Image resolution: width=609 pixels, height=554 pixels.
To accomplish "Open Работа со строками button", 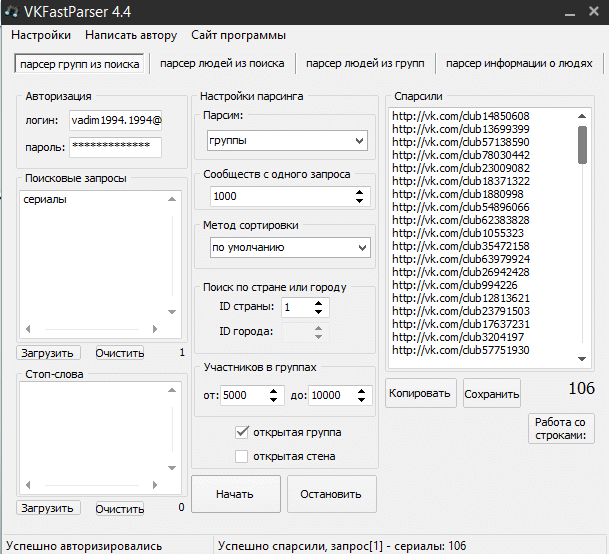I will (561, 429).
